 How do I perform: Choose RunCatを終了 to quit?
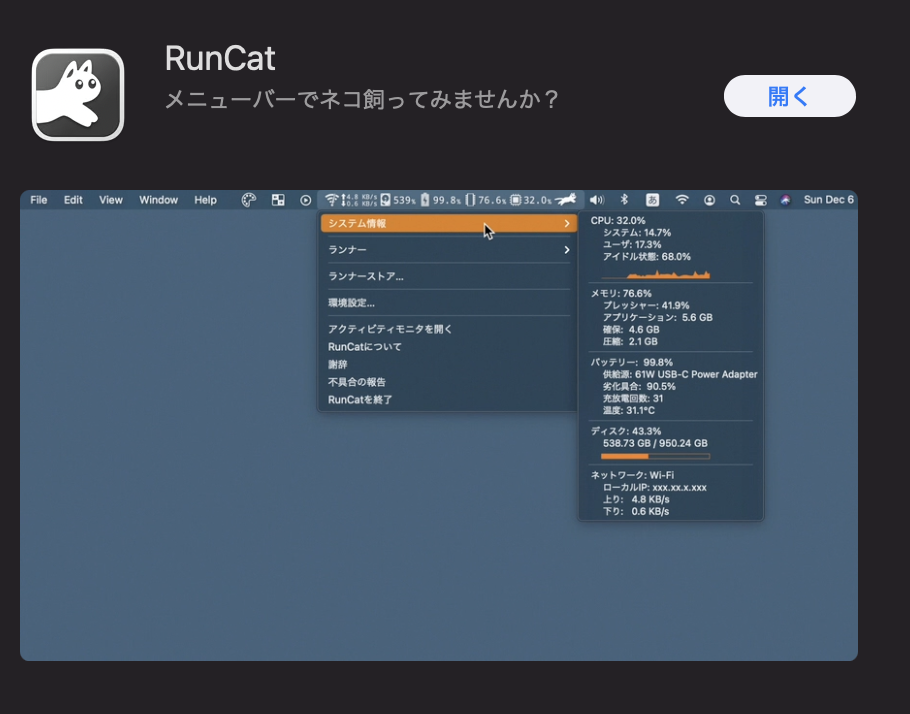[449, 400]
